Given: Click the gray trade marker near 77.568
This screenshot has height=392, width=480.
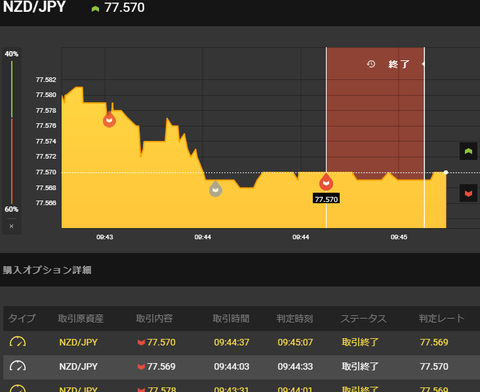Looking at the screenshot, I should click(215, 189).
